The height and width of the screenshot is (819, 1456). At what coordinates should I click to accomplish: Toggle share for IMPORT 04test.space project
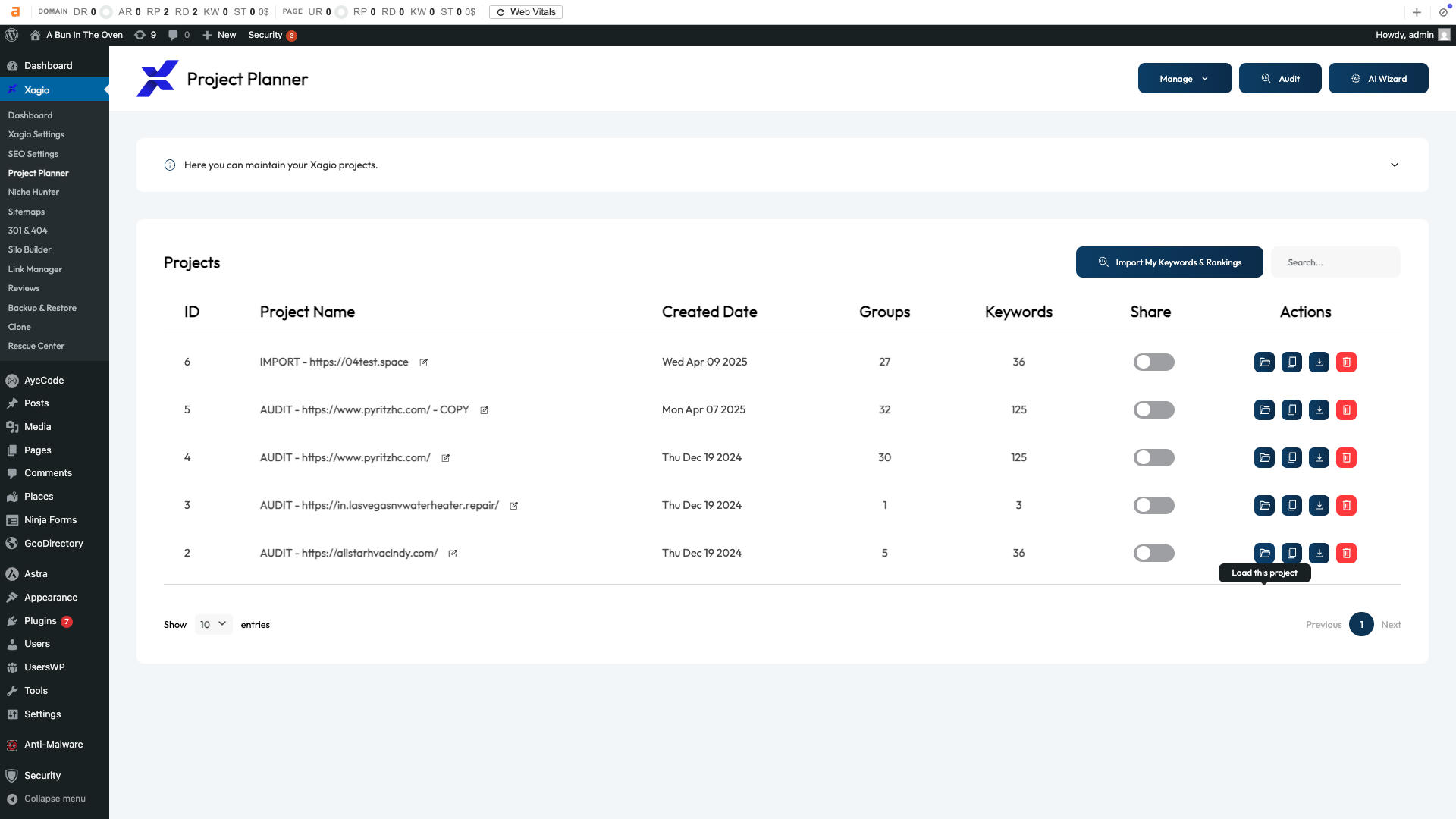click(1153, 362)
